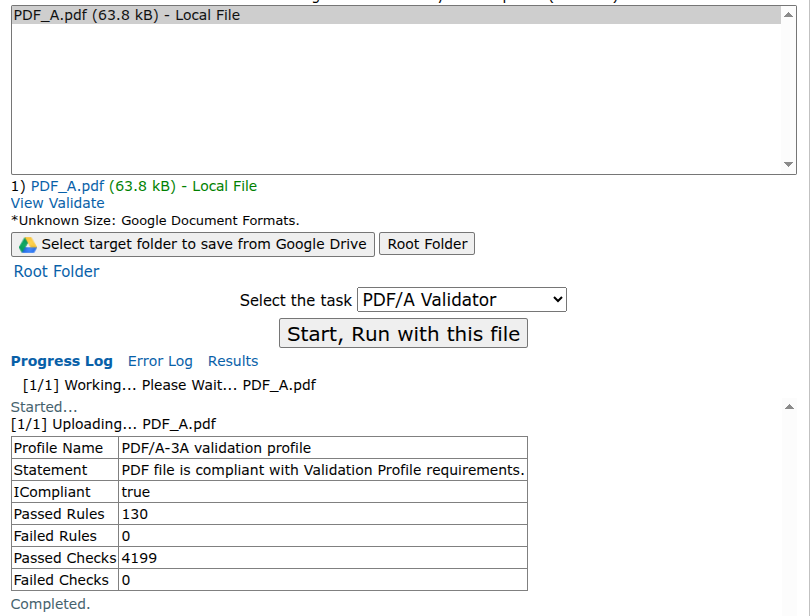Viewport: 810px width, 616px height.
Task: Click the Validate link
Action: coord(76,203)
